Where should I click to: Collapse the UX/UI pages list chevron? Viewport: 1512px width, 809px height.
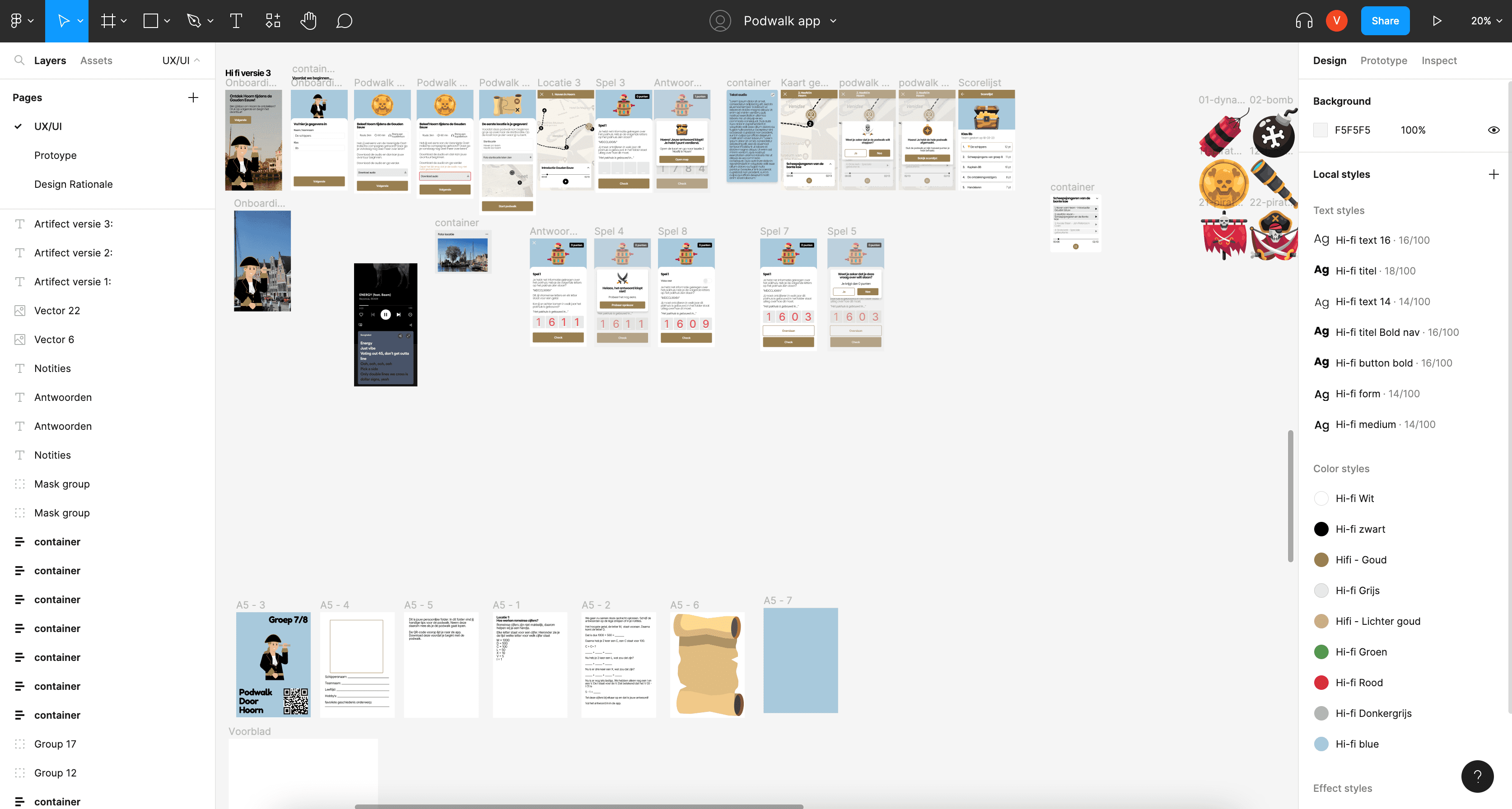tap(197, 60)
